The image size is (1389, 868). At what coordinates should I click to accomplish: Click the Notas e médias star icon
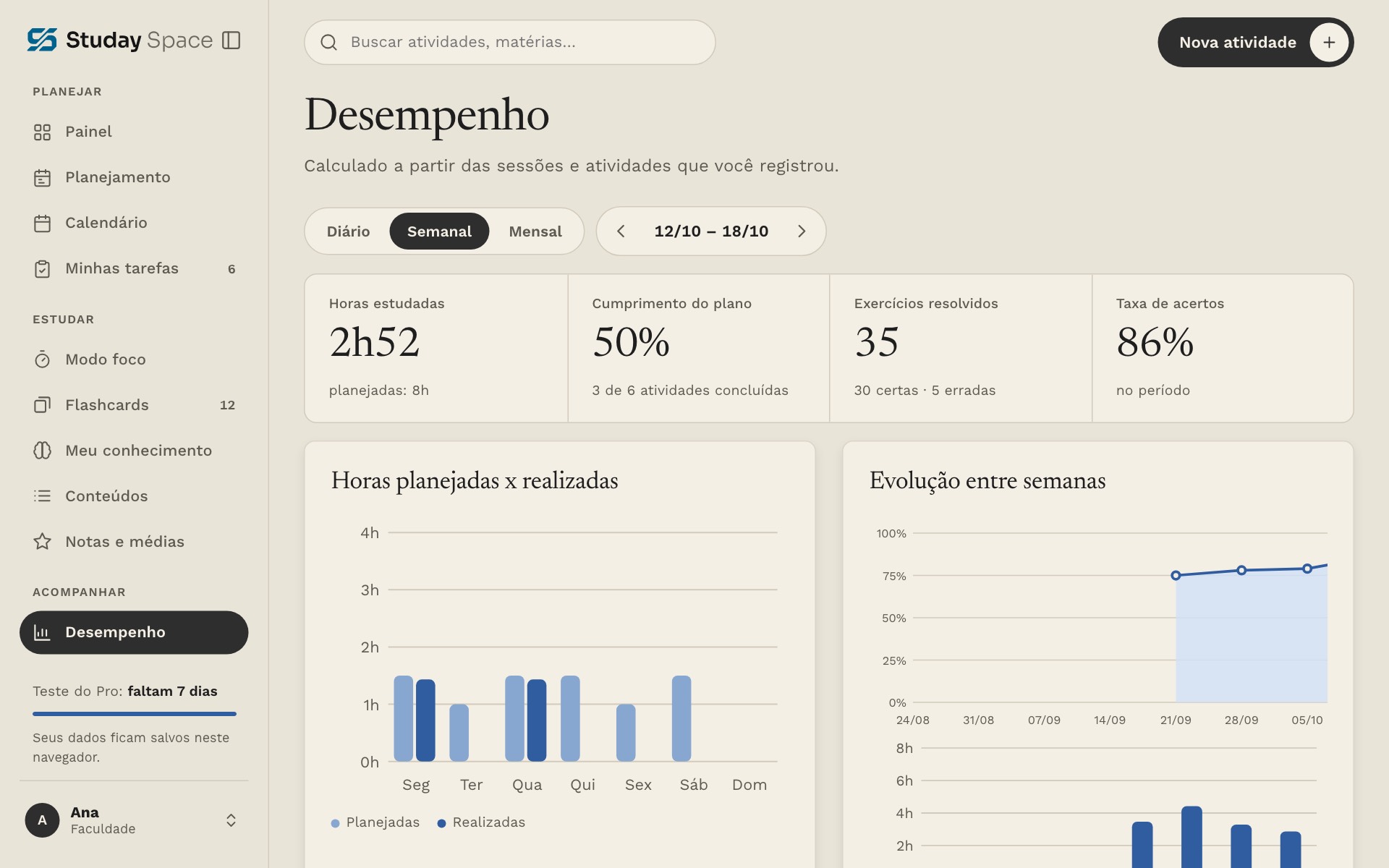click(x=42, y=542)
